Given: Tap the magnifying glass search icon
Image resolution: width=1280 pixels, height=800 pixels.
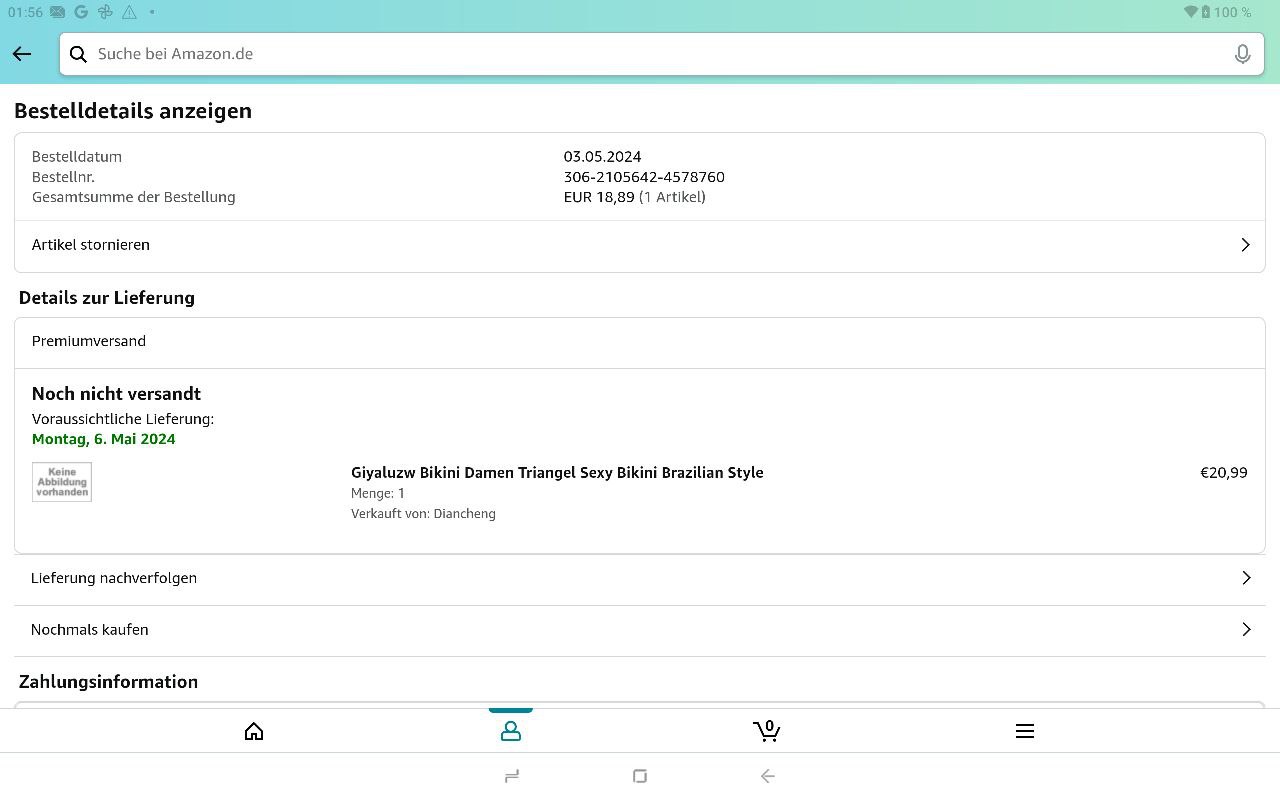Looking at the screenshot, I should pyautogui.click(x=78, y=54).
